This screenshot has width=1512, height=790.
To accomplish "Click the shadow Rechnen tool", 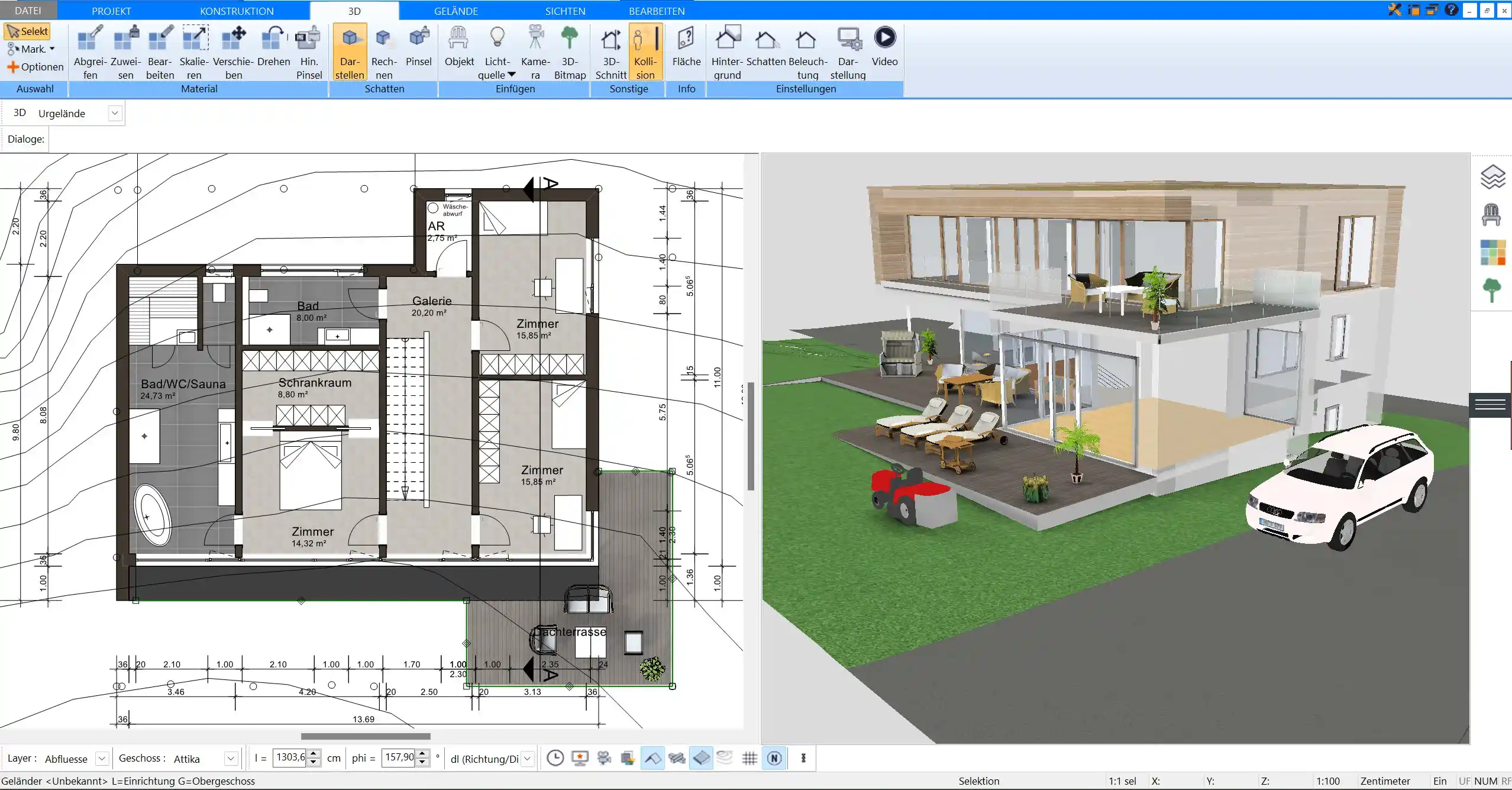I will [x=384, y=52].
